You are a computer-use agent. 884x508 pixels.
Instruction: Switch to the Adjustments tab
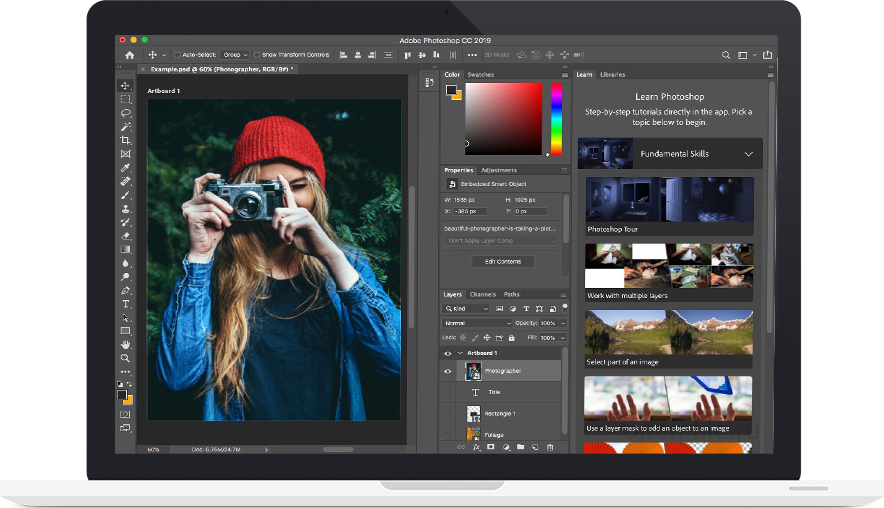[x=499, y=170]
